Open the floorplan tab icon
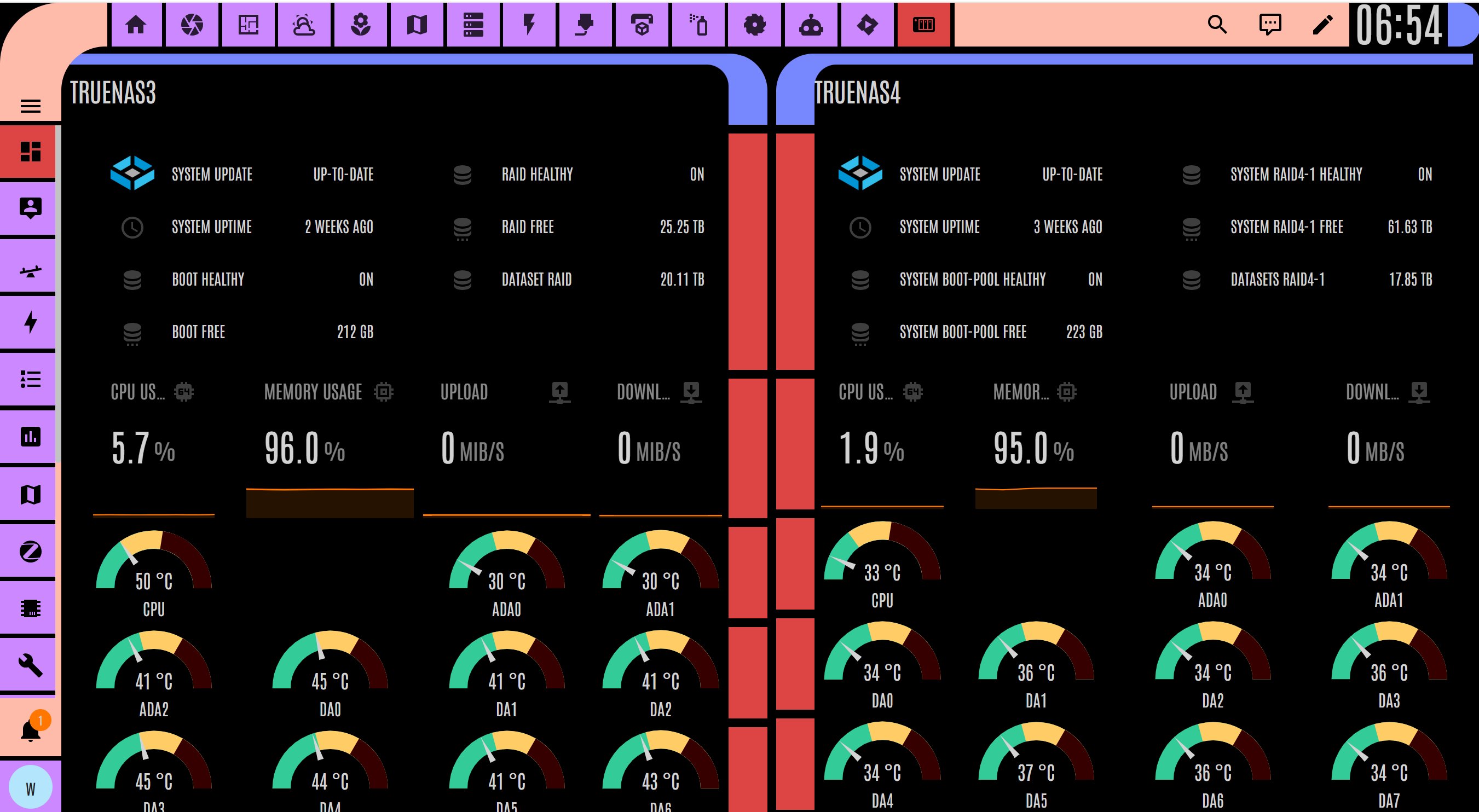1479x812 pixels. (248, 25)
